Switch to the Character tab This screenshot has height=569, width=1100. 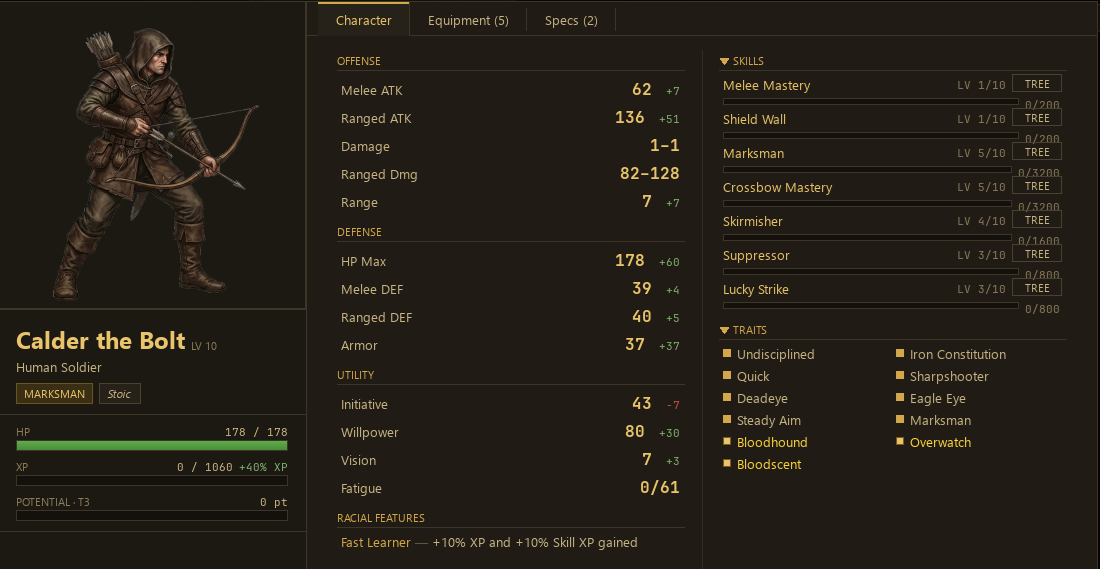[x=363, y=20]
